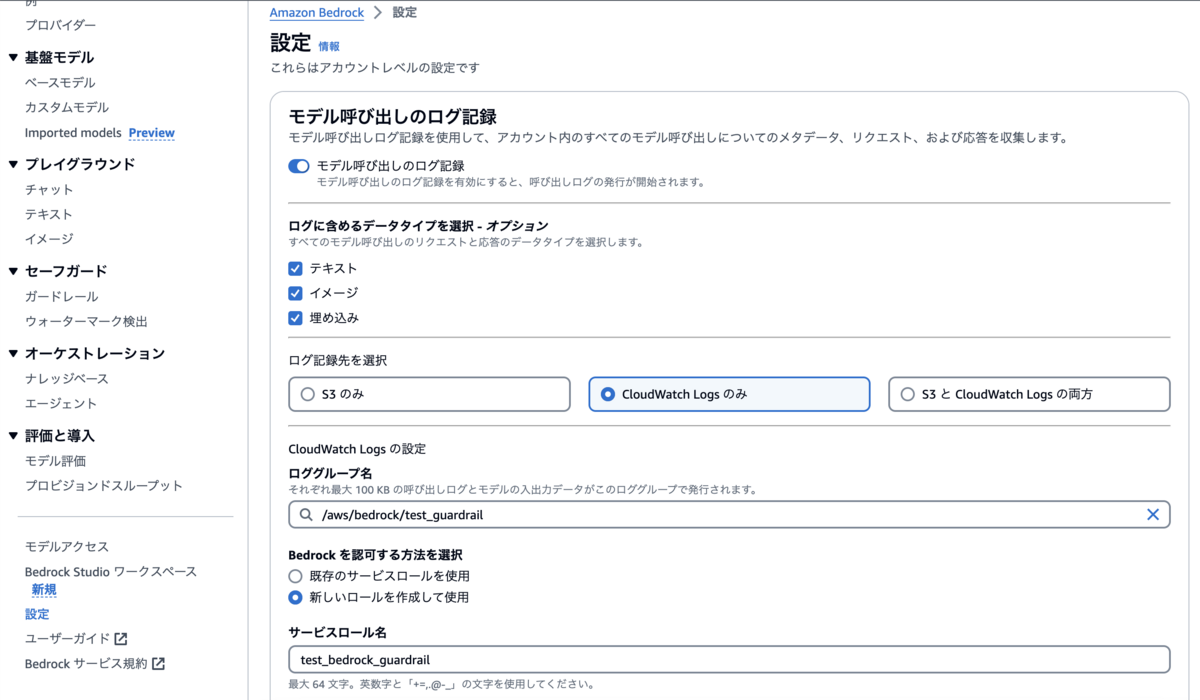
Task: Collapse the 基盤モデル sidebar section
Action: (x=13, y=58)
